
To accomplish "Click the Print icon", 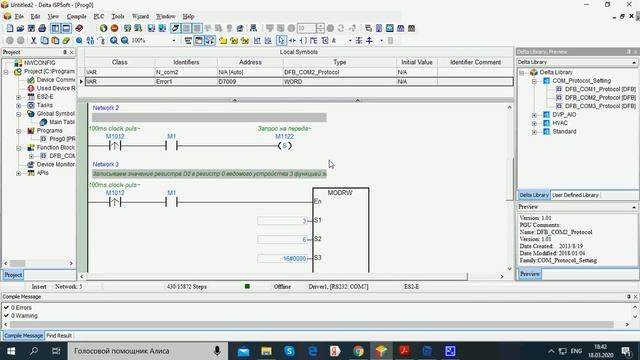I will point(42,28).
